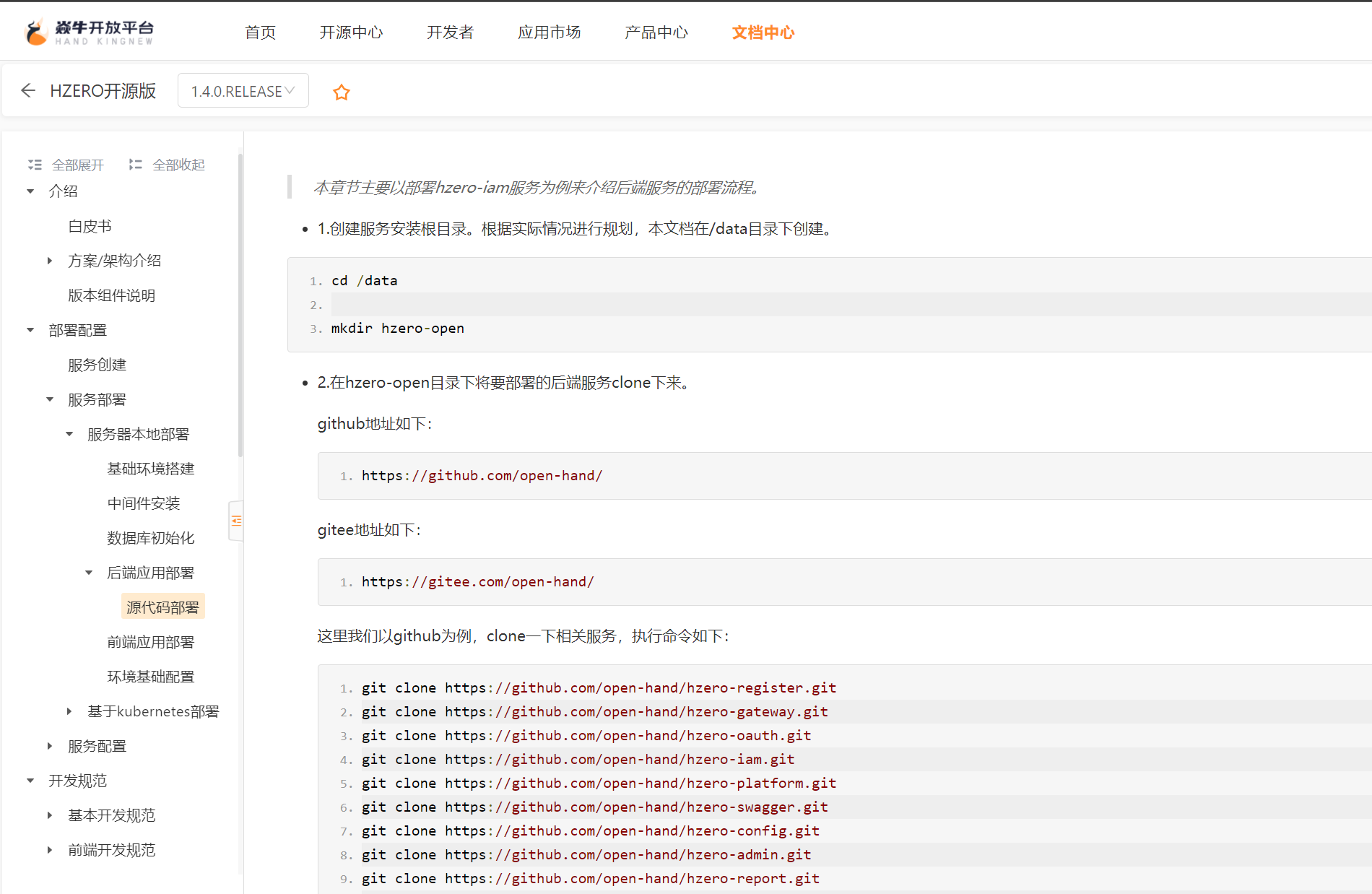Switch to 文档中心 in the navigation
Screen dimensions: 1372x894
pyautogui.click(x=763, y=32)
